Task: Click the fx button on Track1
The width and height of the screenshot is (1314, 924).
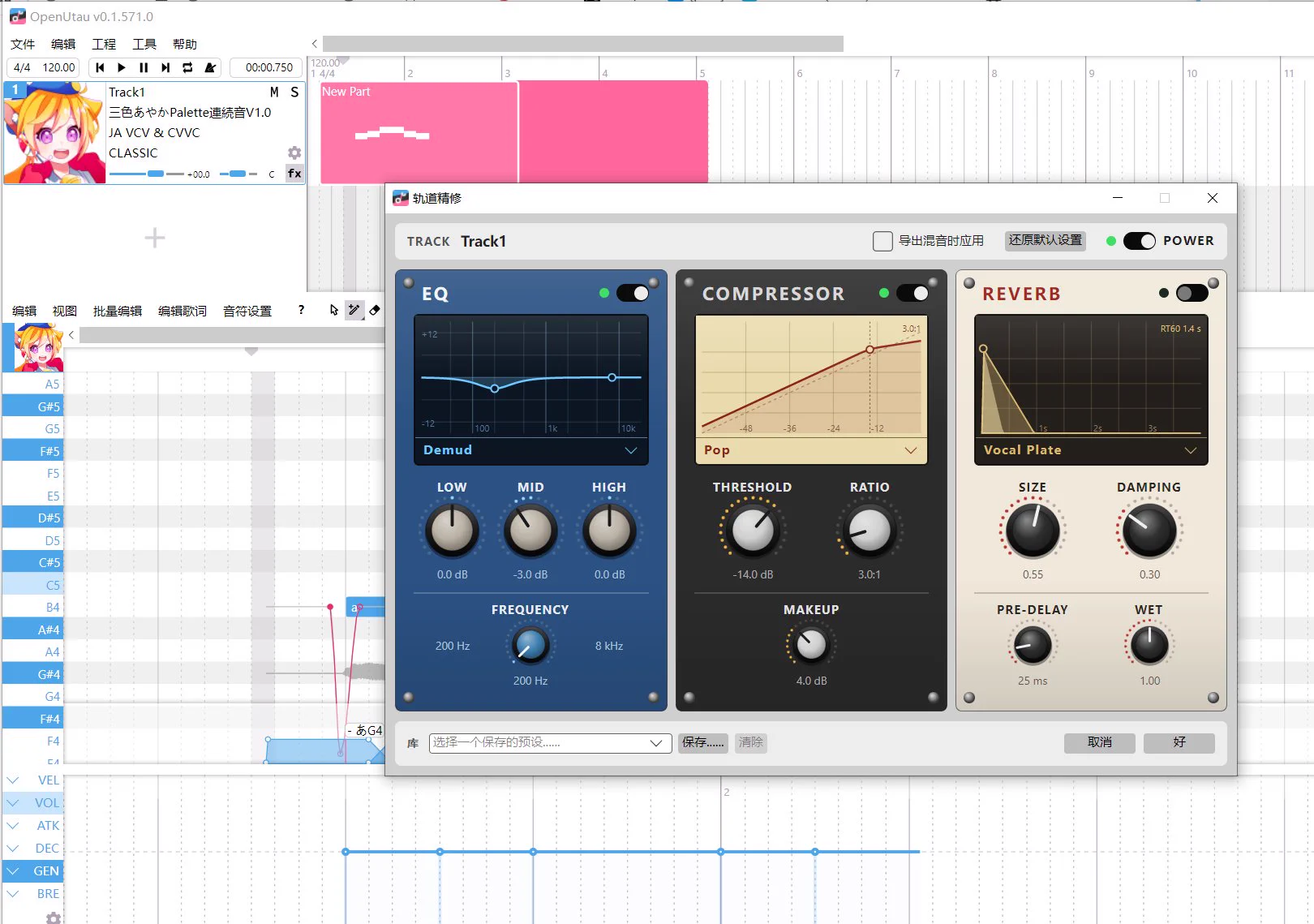Action: tap(294, 173)
